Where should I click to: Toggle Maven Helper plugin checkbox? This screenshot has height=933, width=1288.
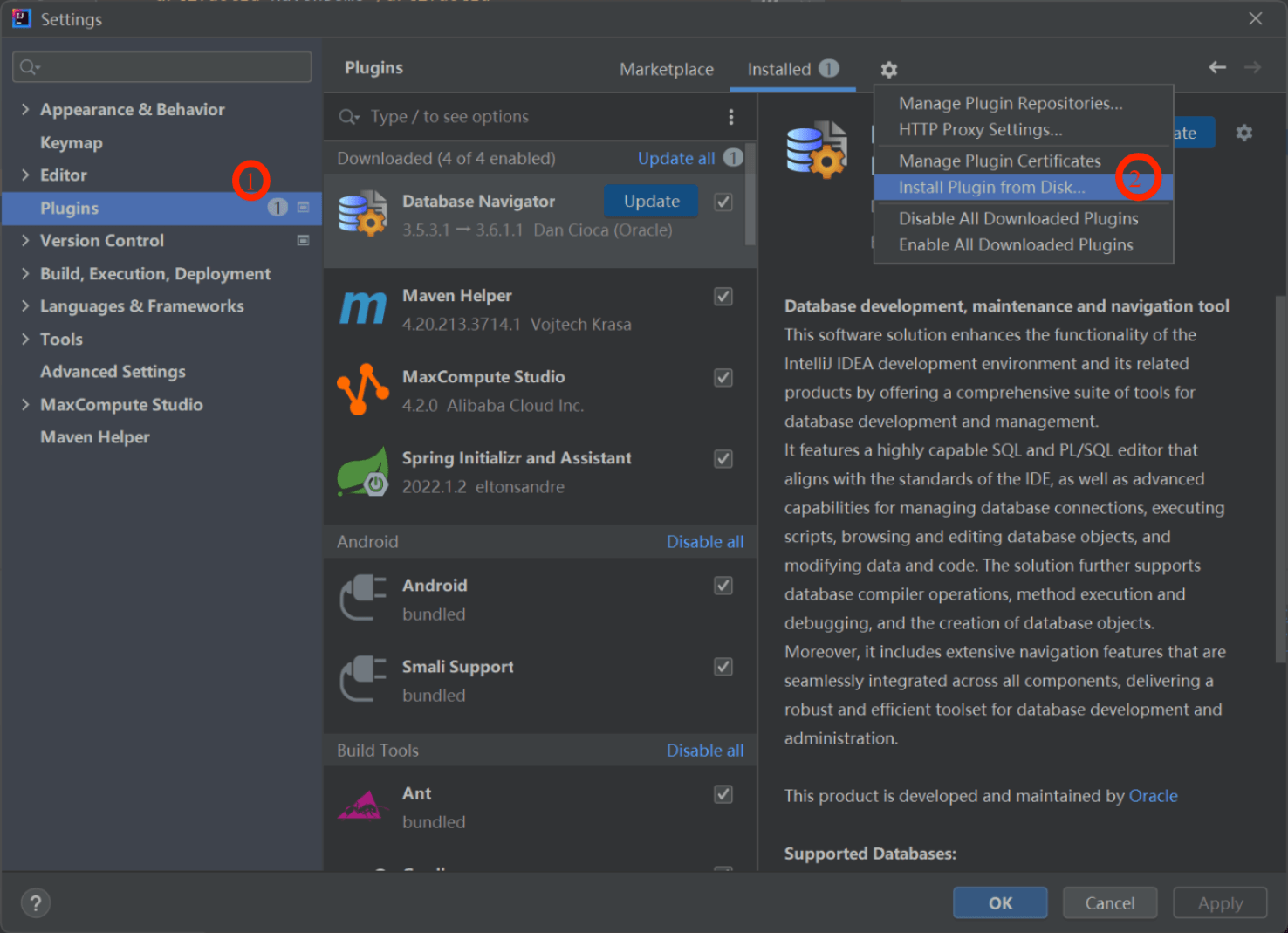coord(723,297)
